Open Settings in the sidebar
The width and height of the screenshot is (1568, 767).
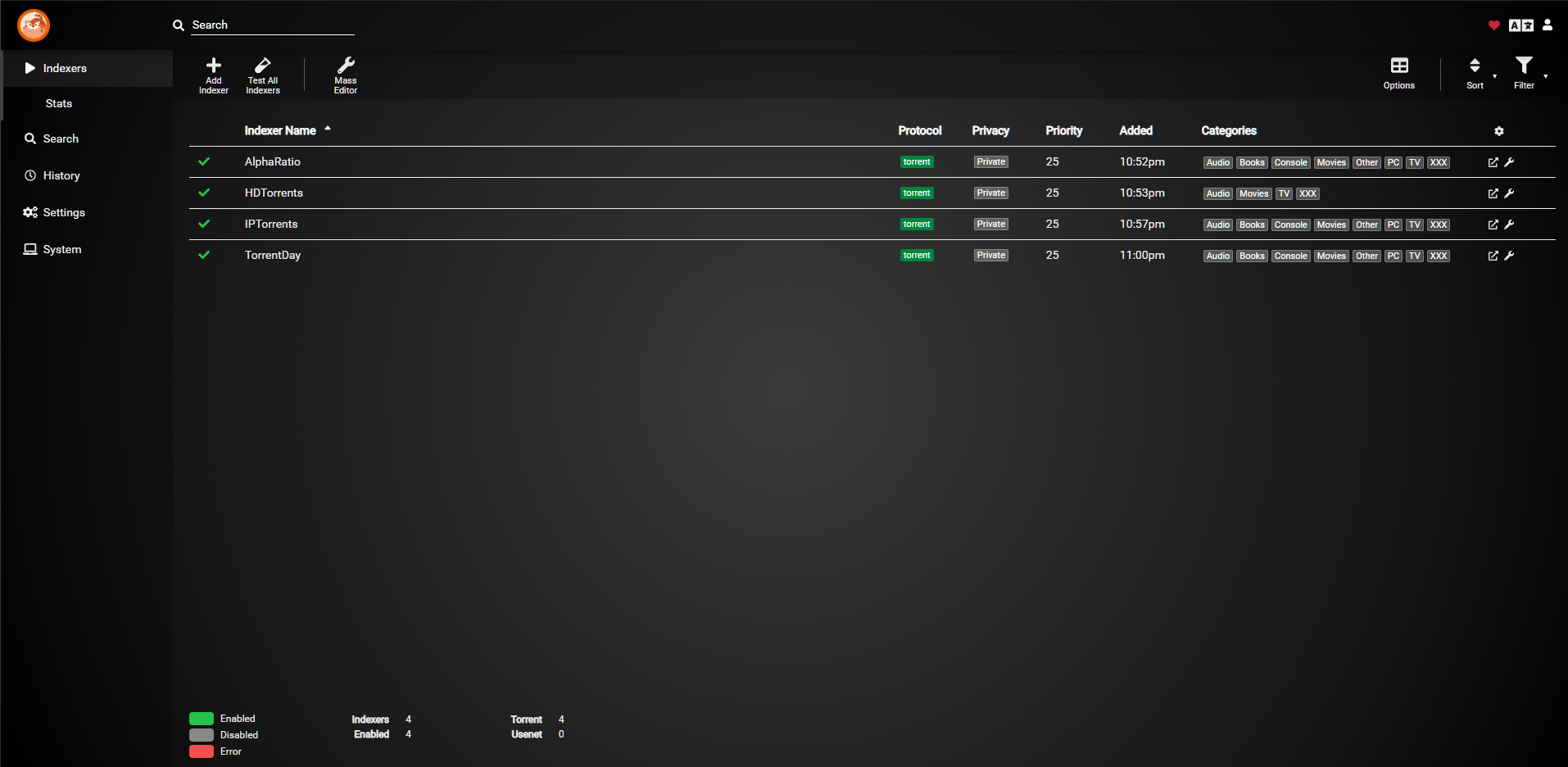[64, 212]
